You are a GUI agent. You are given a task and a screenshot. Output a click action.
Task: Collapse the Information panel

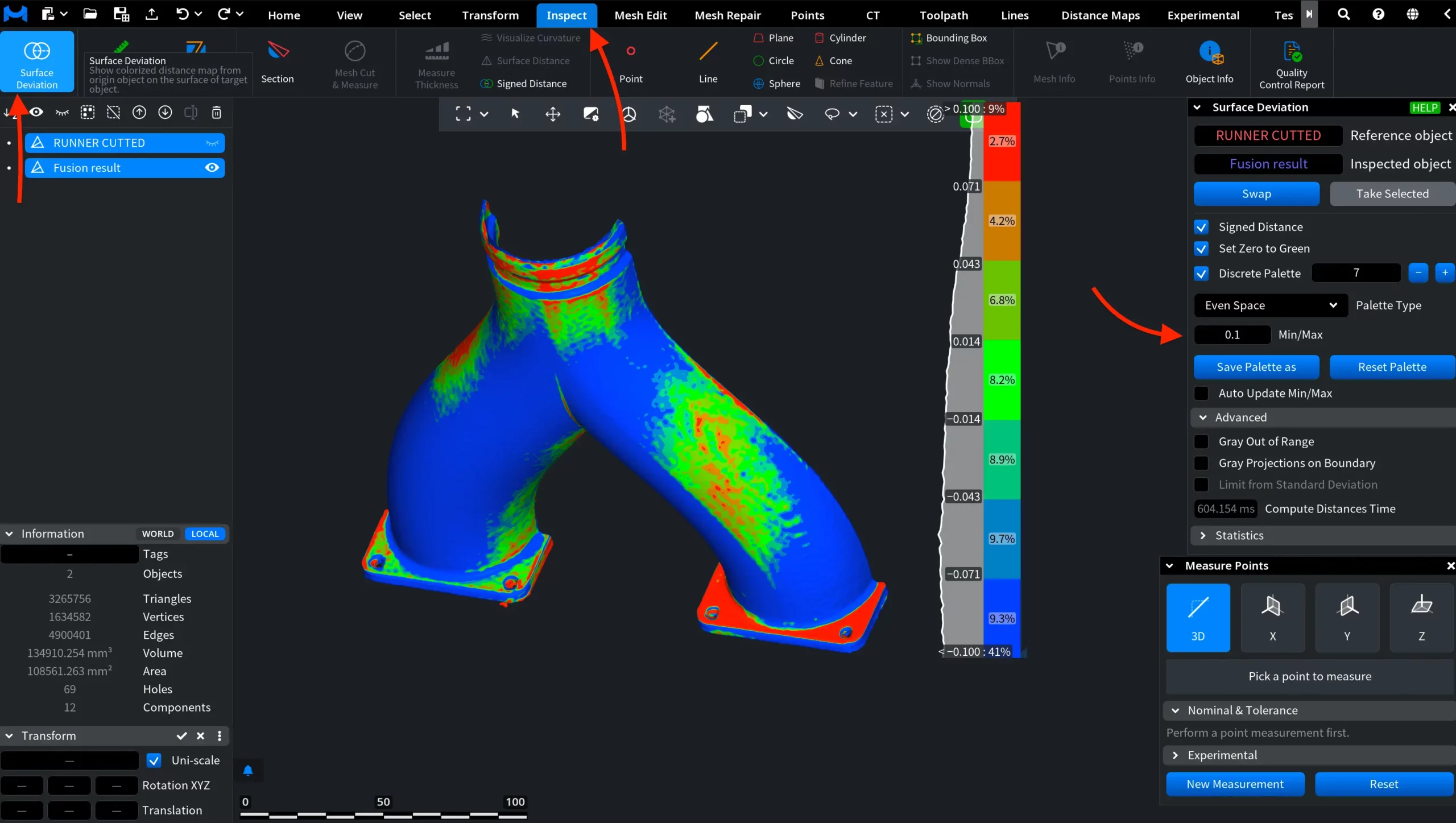pos(9,534)
